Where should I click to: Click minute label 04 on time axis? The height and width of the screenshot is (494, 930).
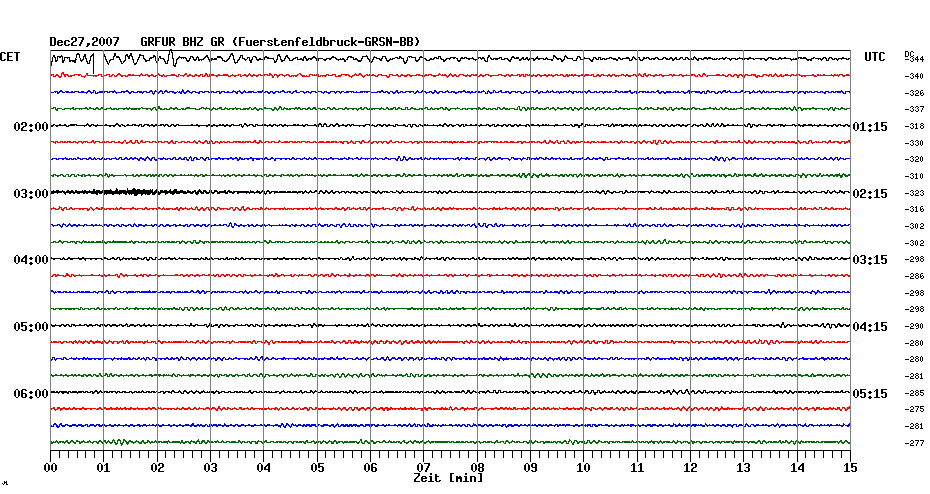[x=264, y=467]
